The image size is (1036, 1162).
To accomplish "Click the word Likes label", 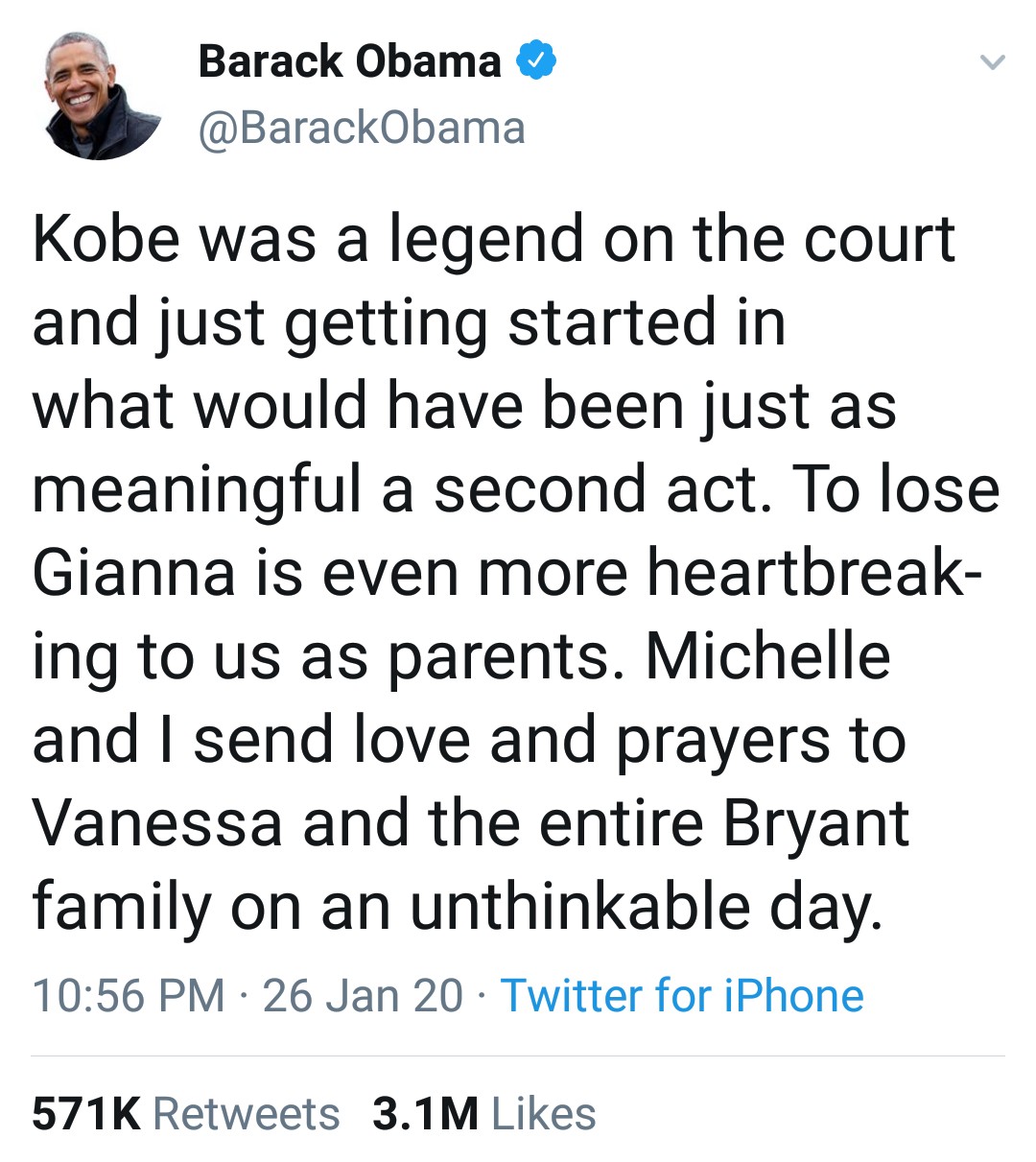I will click(x=543, y=1114).
